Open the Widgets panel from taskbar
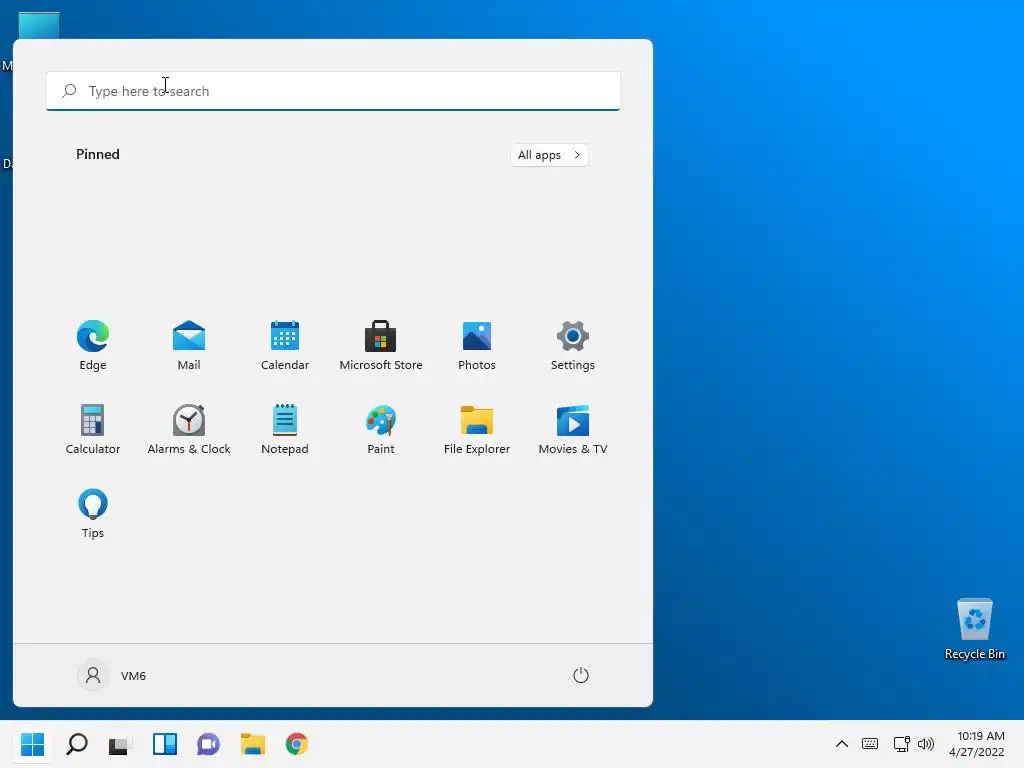 165,744
